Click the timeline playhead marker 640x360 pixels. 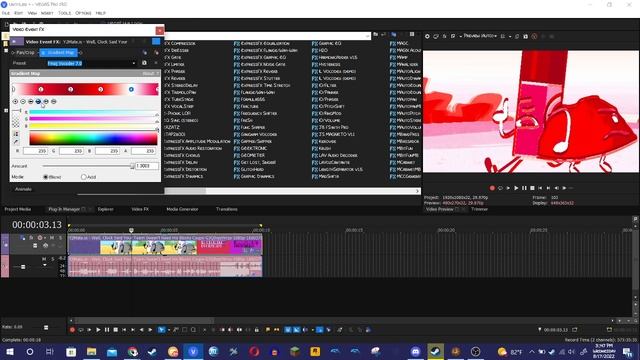[131, 230]
